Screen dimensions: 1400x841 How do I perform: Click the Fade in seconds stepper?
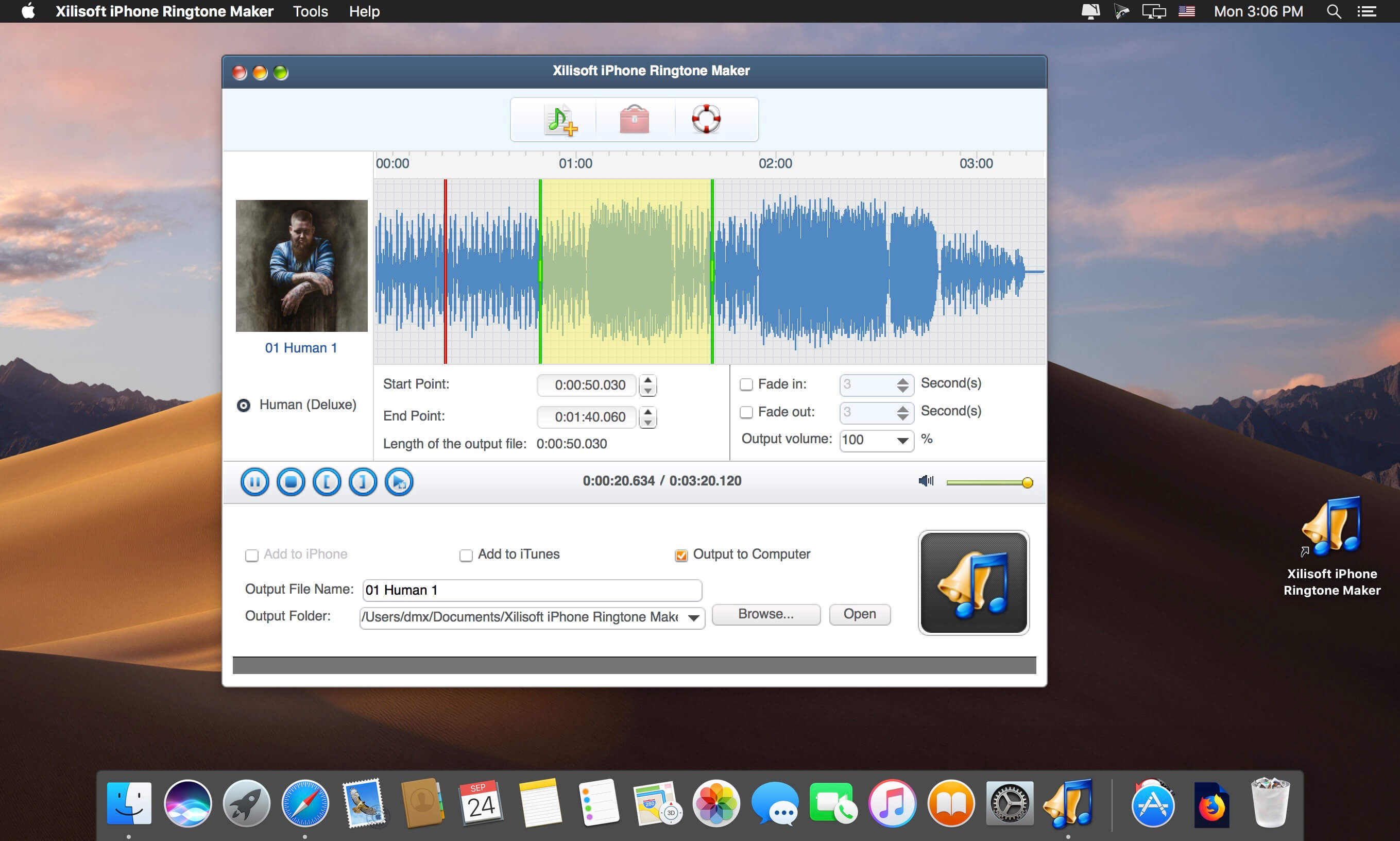coord(903,385)
